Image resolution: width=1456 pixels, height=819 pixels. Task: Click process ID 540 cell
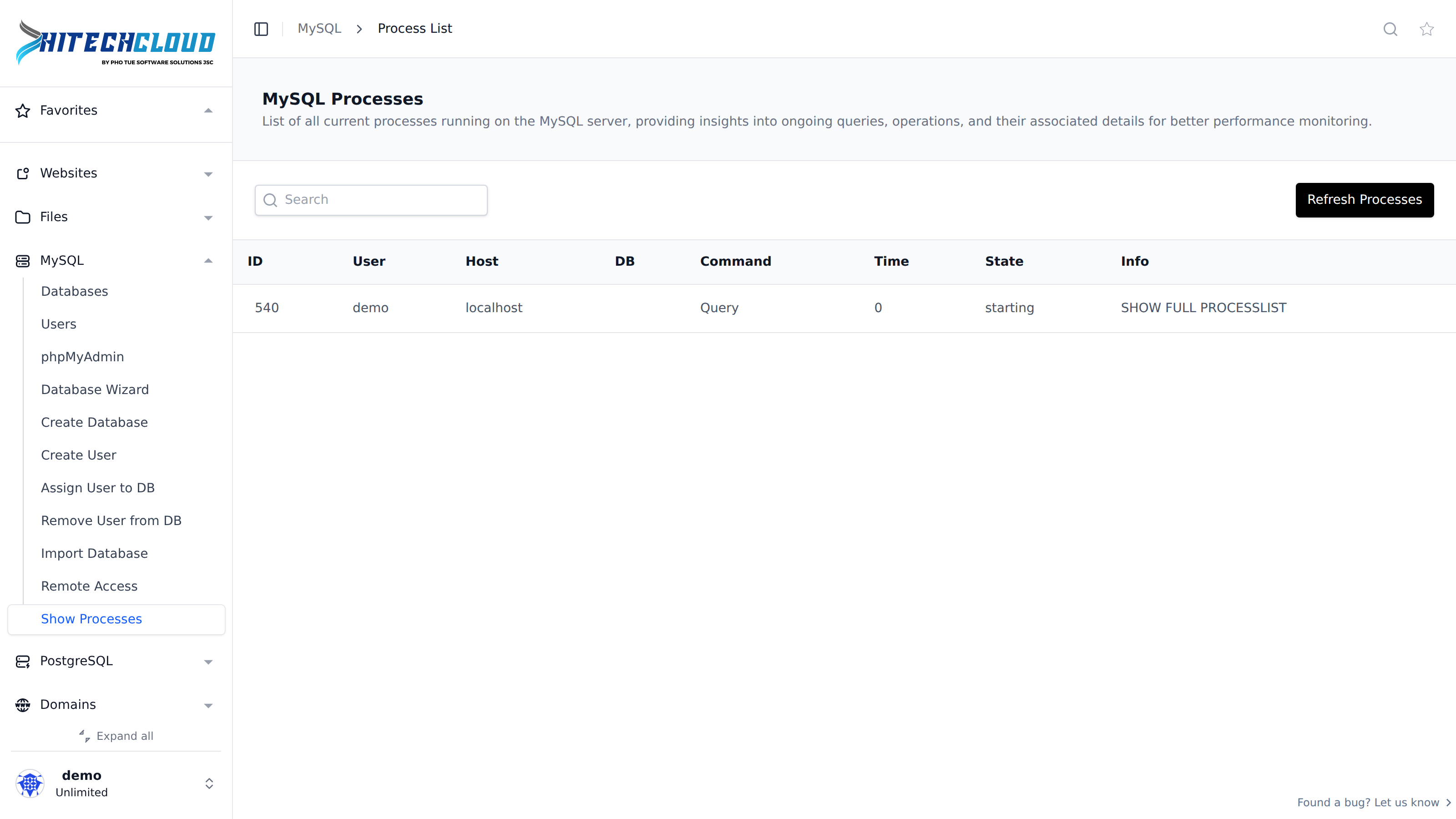(267, 308)
